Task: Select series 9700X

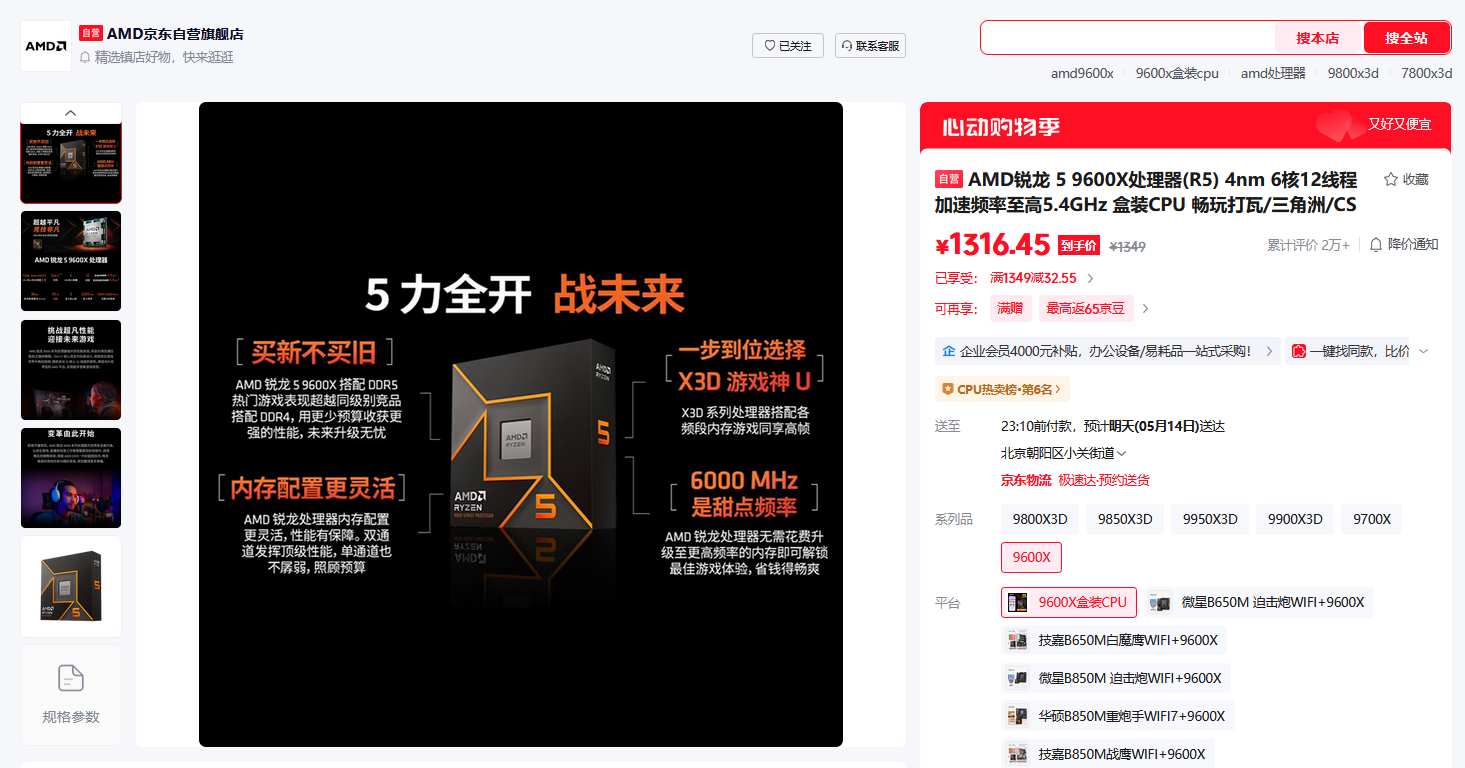Action: pos(1372,519)
